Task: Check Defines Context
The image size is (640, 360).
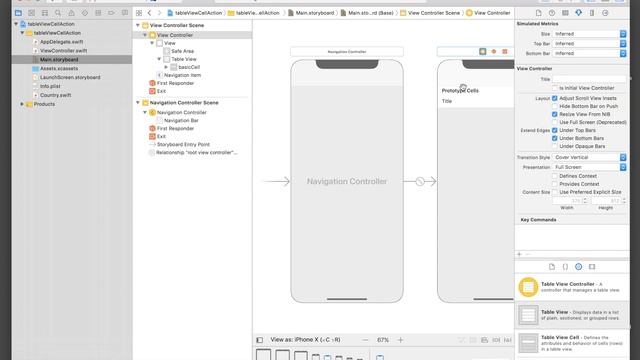Action: click(x=555, y=176)
